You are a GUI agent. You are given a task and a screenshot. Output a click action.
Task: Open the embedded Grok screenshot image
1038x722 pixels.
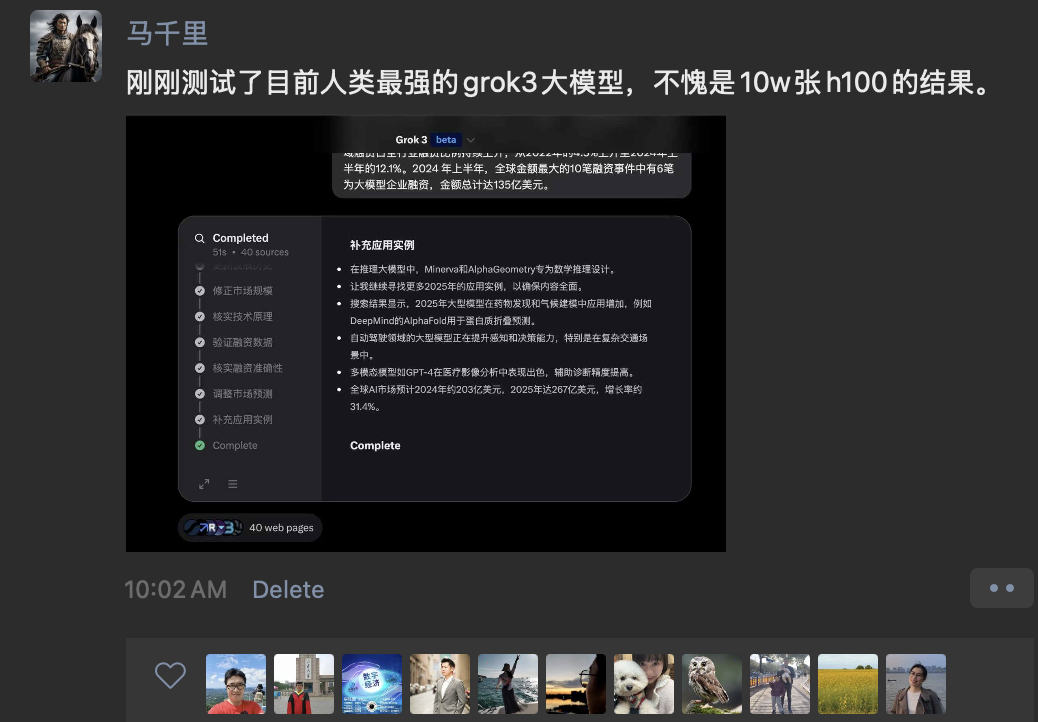(426, 334)
